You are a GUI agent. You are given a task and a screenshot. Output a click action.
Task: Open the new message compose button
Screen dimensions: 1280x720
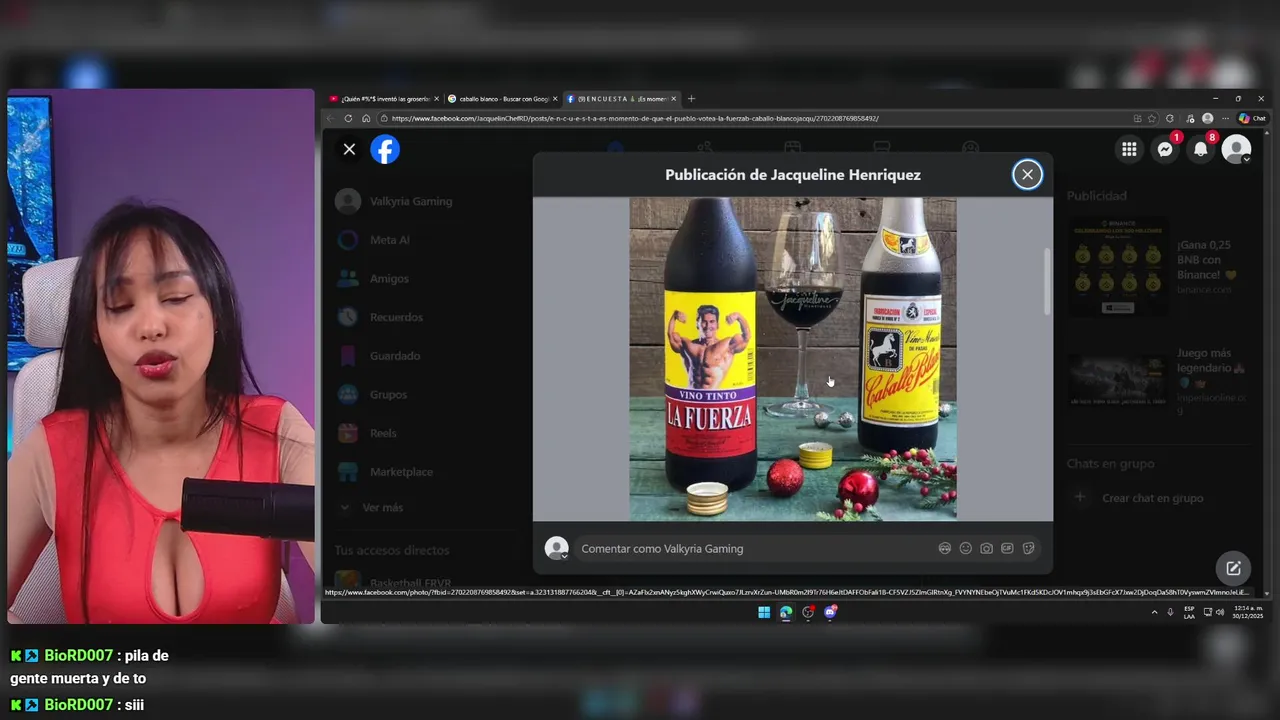click(x=1234, y=568)
